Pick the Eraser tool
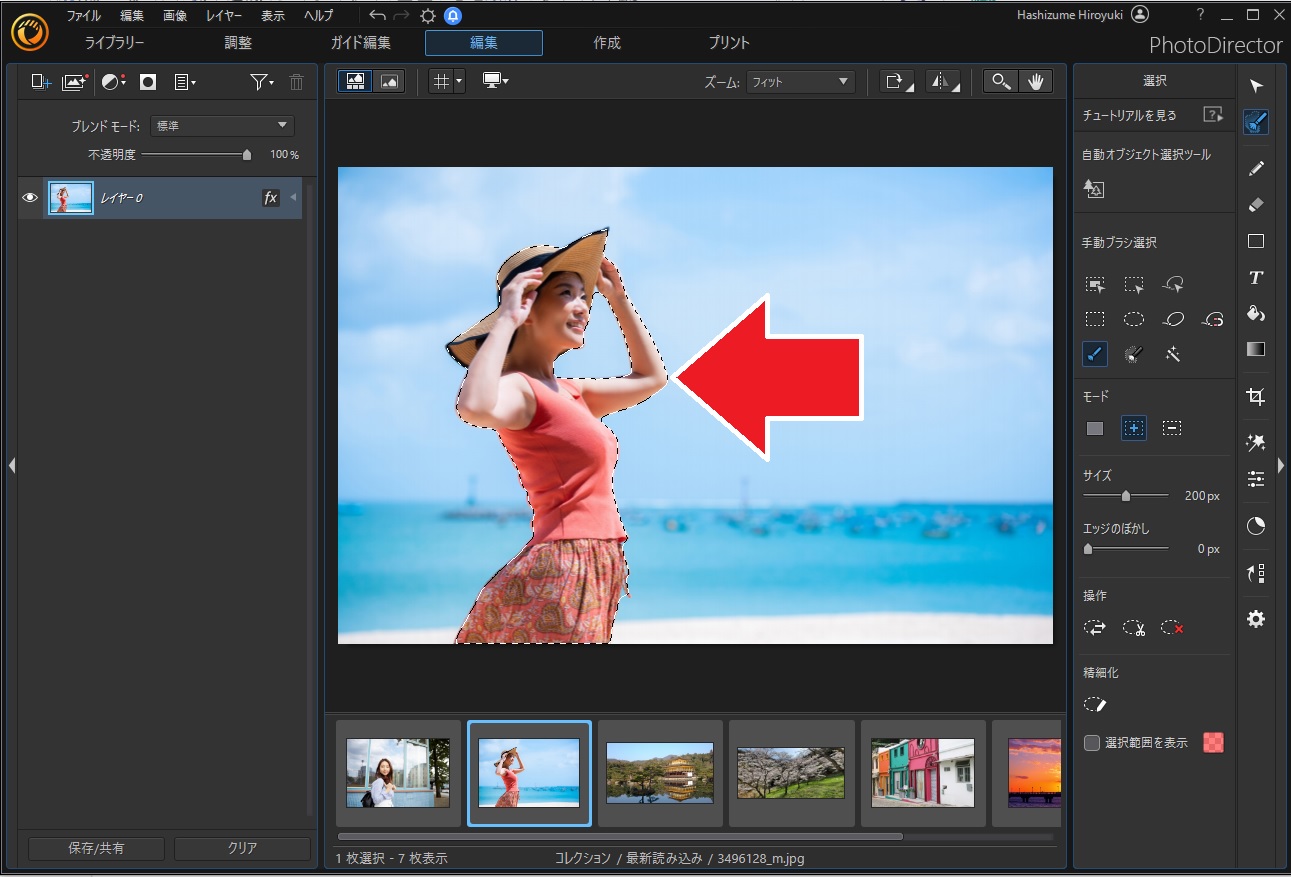 click(x=1256, y=204)
